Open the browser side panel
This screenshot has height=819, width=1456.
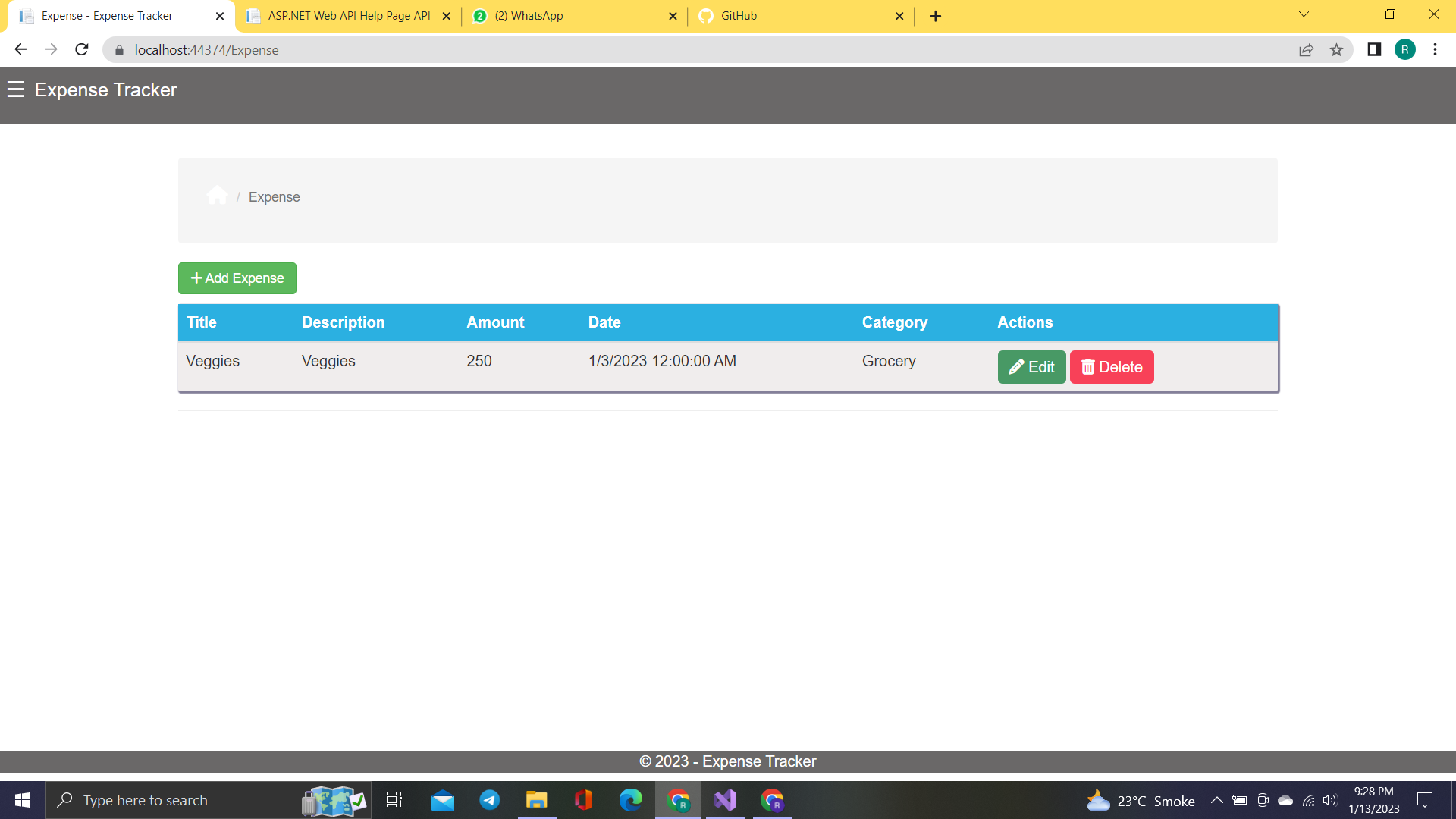(1373, 50)
